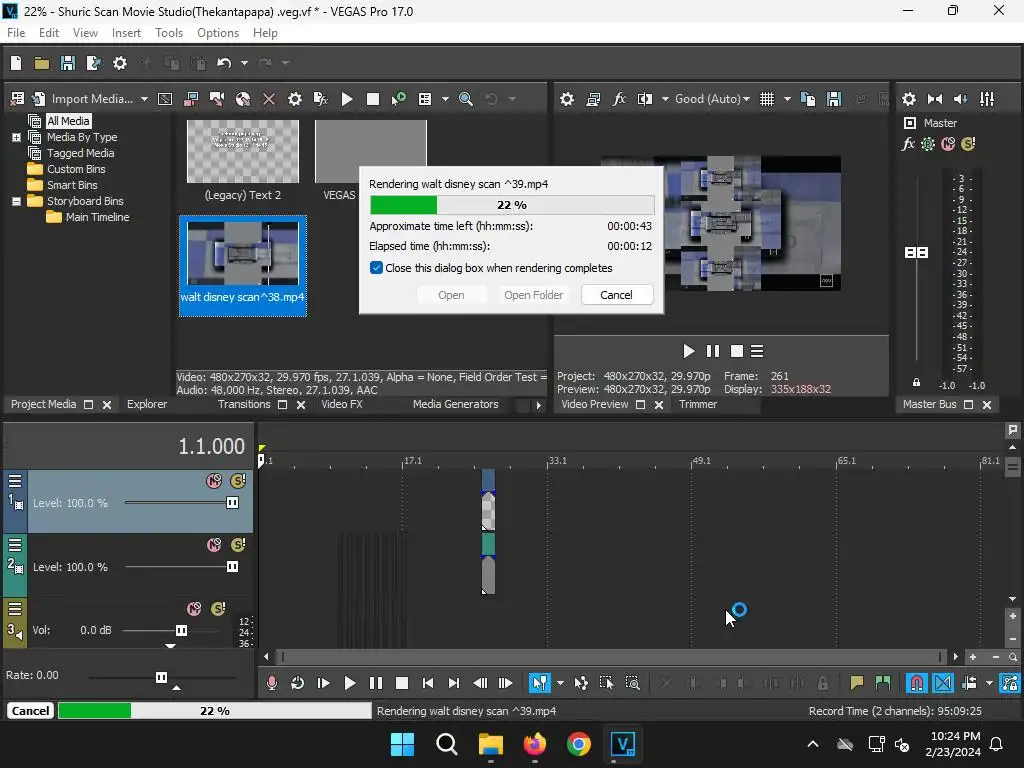
Task: Lock the Master Bus fader channels
Action: (916, 383)
